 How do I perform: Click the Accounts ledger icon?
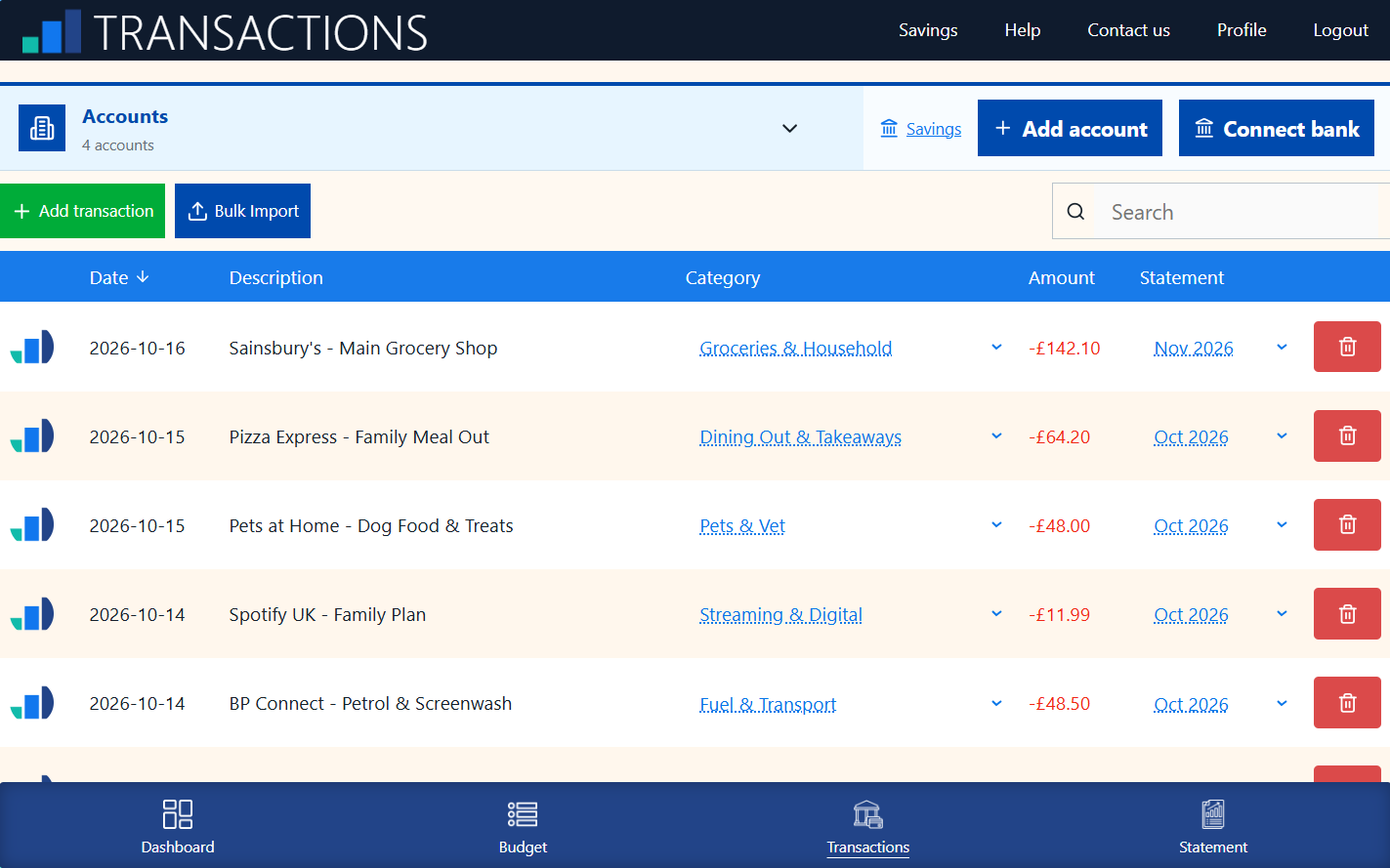coord(42,128)
